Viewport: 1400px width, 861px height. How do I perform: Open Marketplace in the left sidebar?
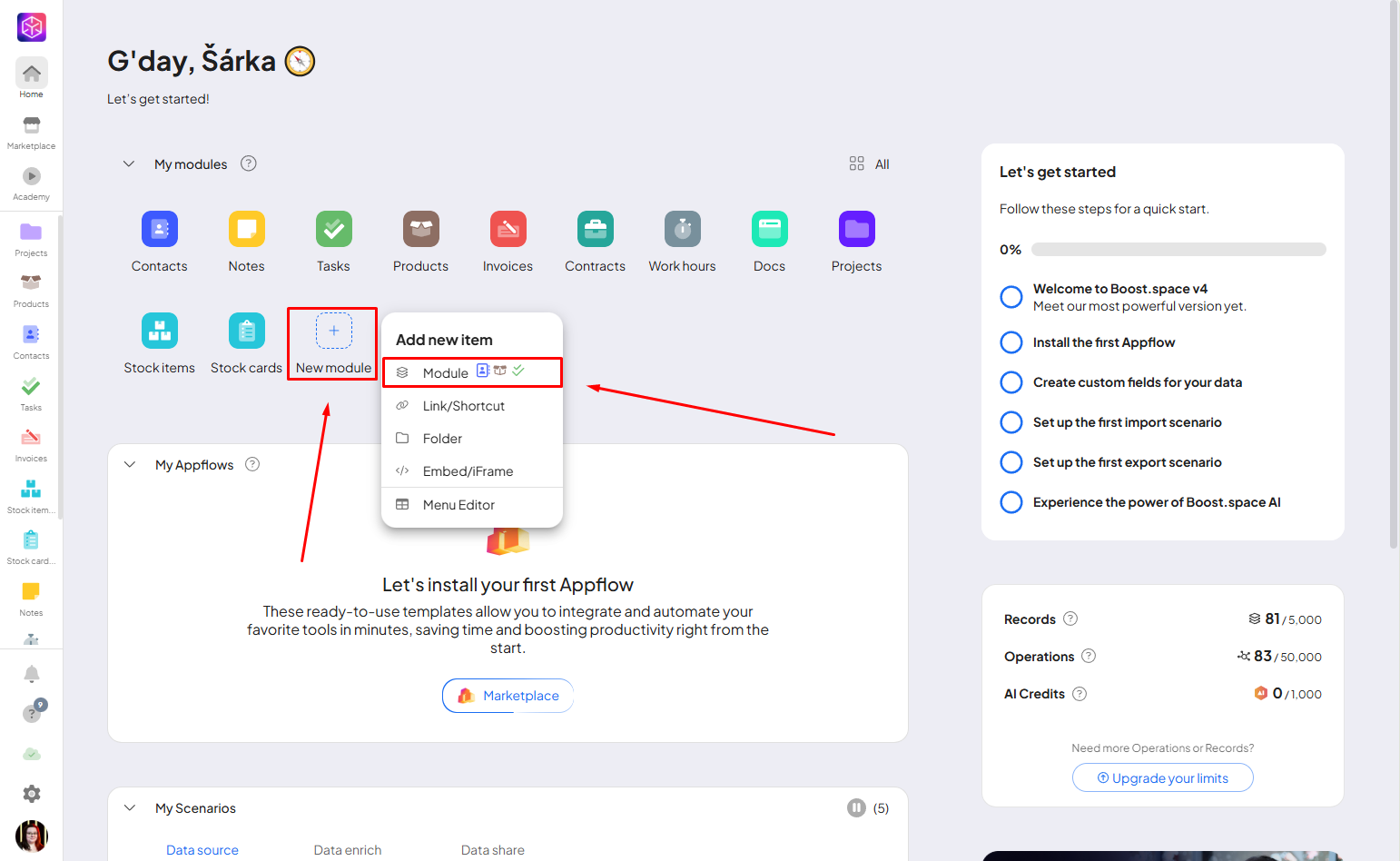click(x=31, y=132)
